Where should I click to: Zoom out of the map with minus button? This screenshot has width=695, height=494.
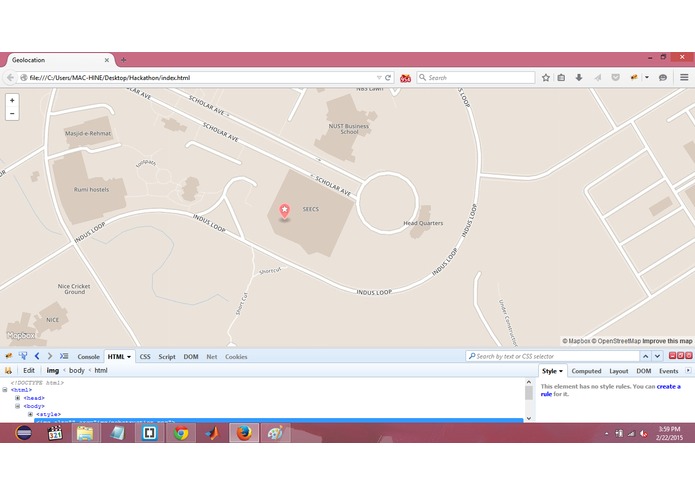click(12, 113)
